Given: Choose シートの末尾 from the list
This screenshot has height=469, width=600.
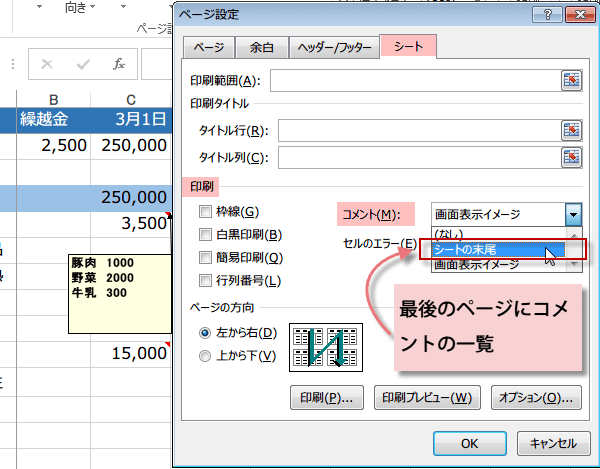Looking at the screenshot, I should pos(490,250).
